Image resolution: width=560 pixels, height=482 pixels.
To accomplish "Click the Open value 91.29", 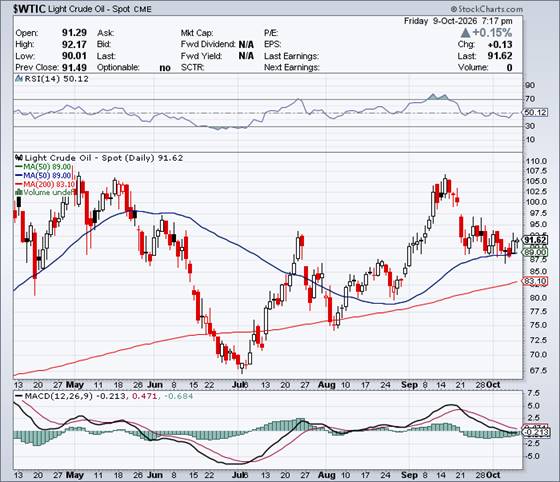I will pyautogui.click(x=74, y=33).
